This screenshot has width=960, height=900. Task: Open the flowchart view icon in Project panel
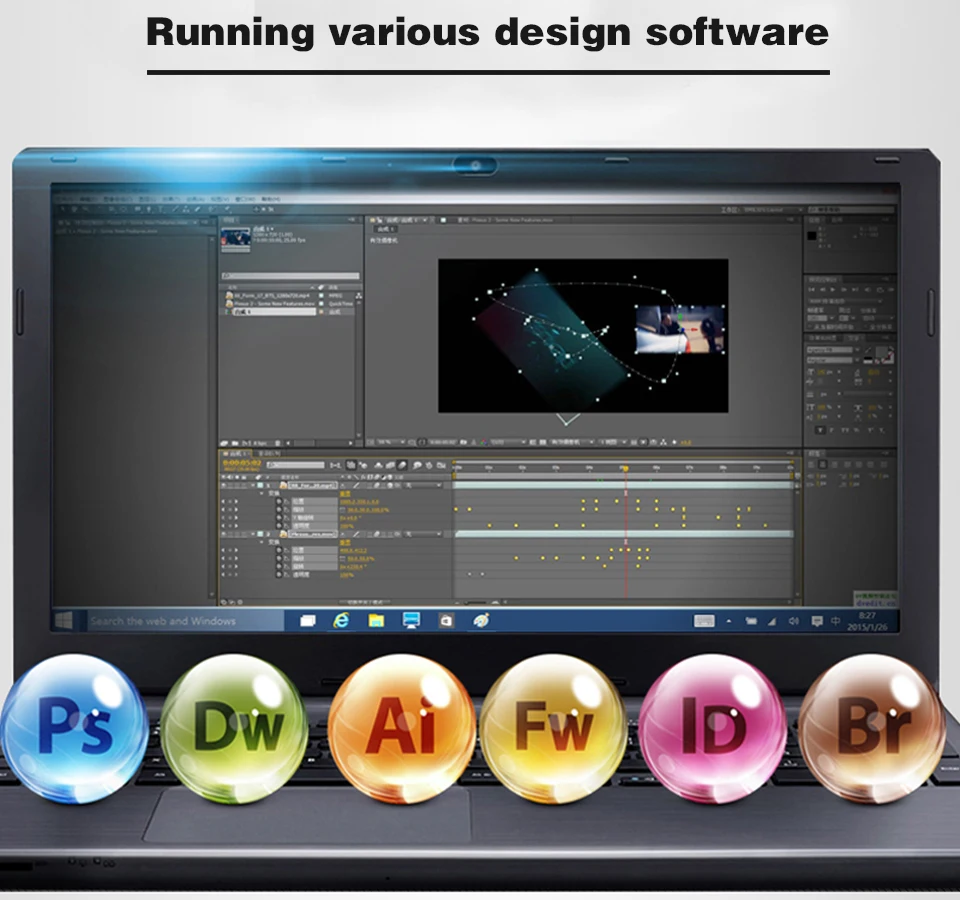[x=359, y=296]
